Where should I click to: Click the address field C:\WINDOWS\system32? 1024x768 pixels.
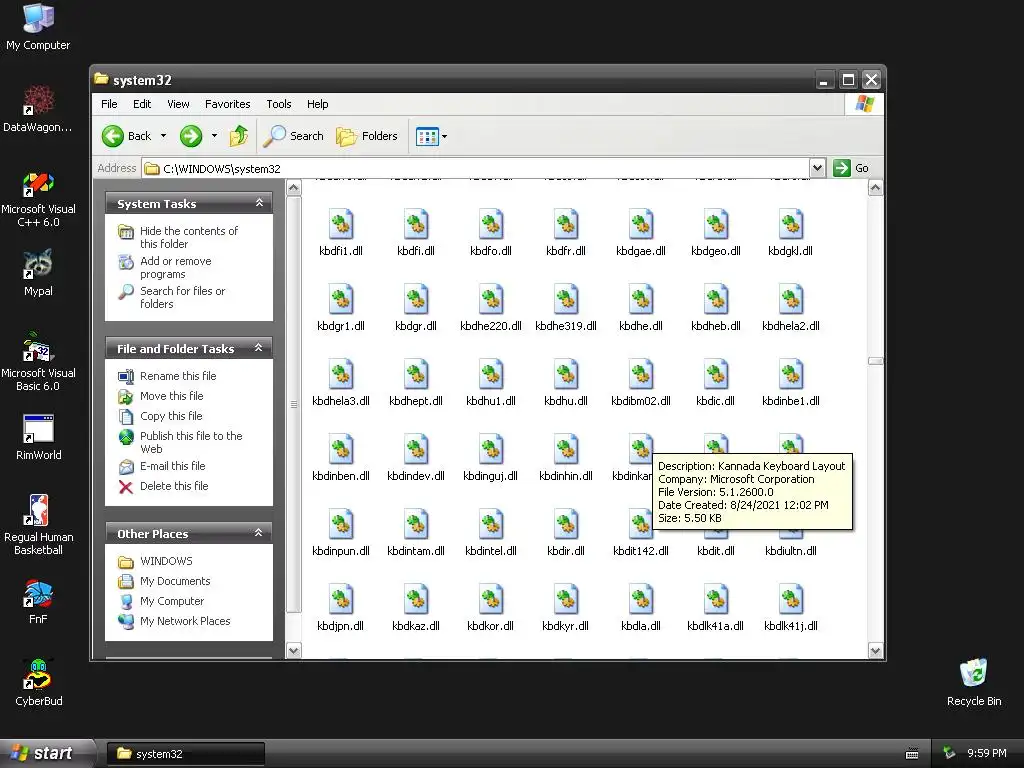coord(475,168)
